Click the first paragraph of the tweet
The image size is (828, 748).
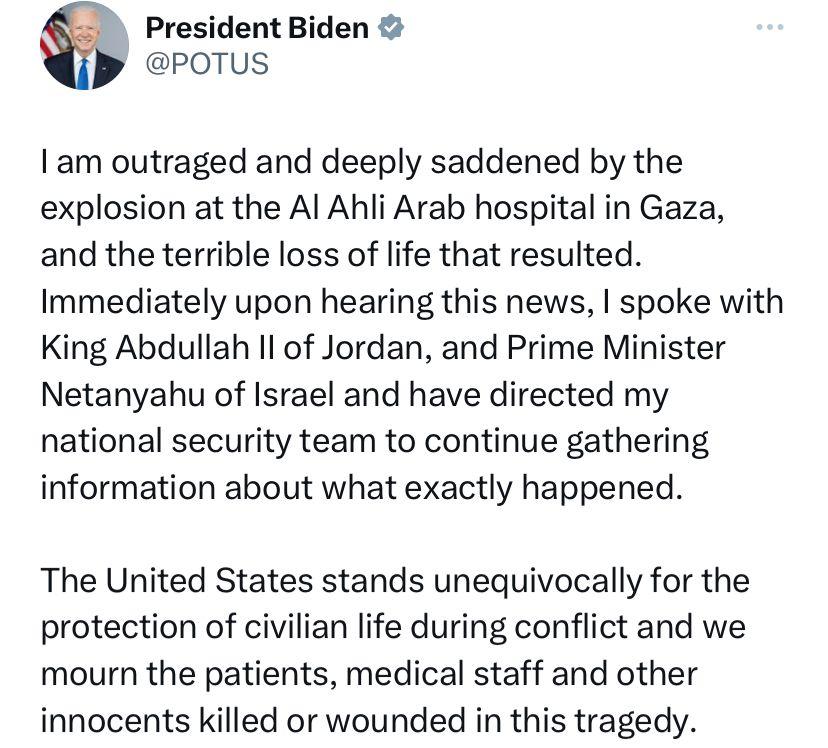click(x=412, y=324)
